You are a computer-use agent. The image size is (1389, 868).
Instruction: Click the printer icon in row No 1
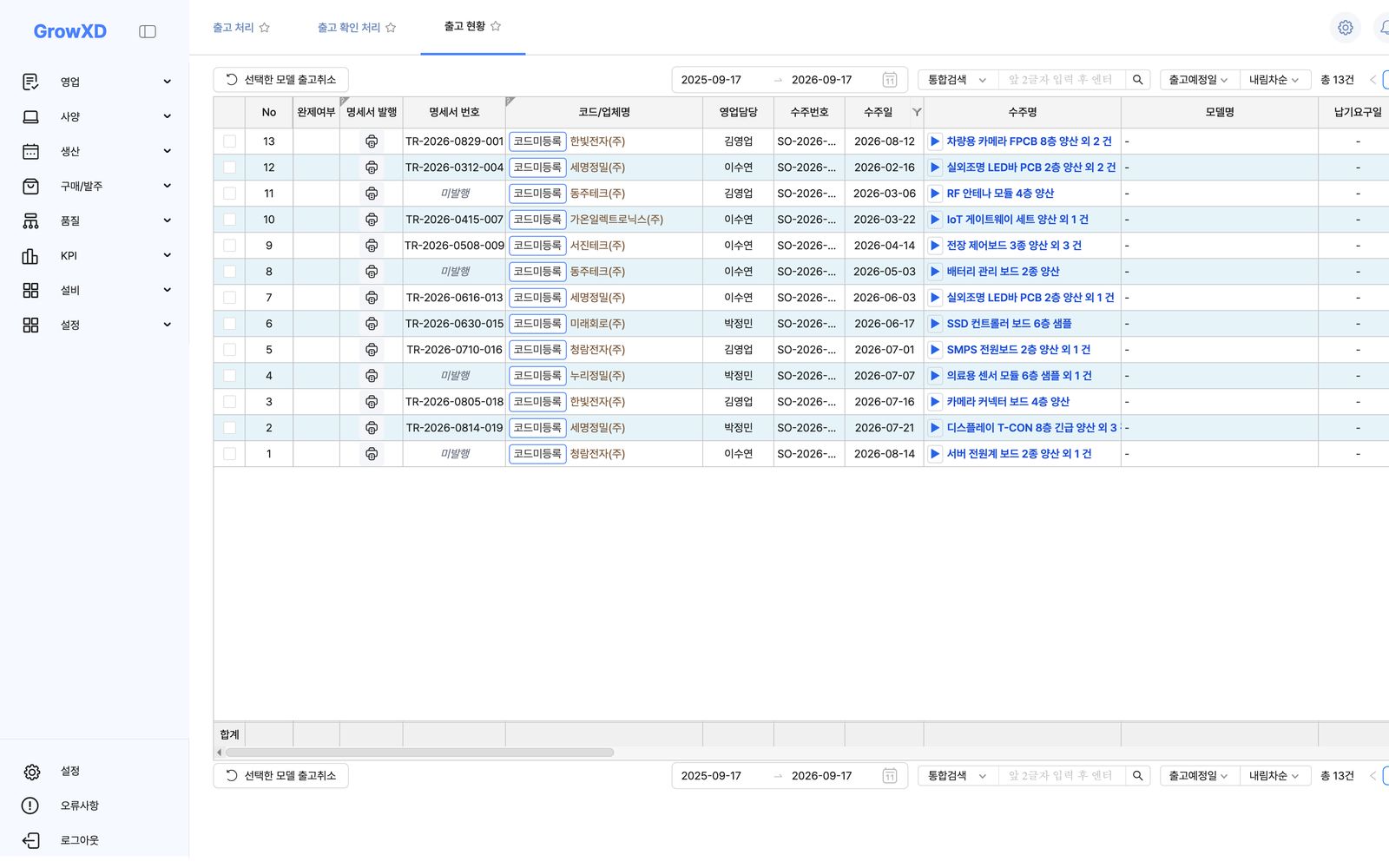[x=372, y=454]
